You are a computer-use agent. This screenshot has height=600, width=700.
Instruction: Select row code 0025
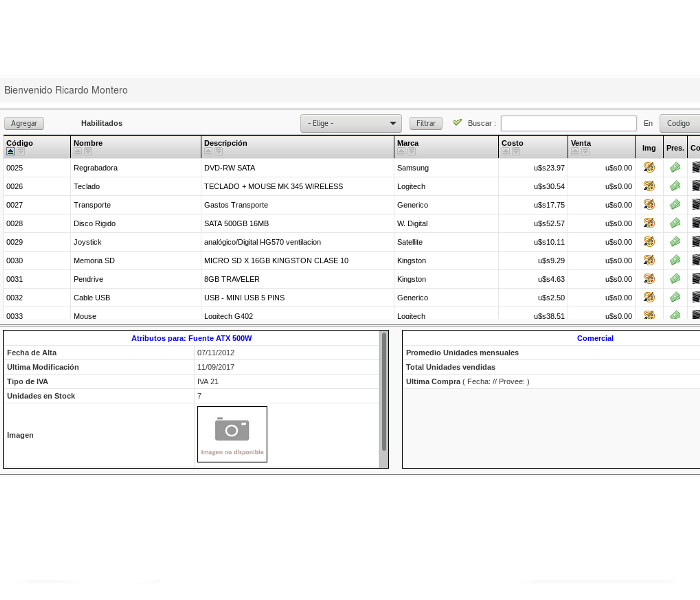(15, 168)
